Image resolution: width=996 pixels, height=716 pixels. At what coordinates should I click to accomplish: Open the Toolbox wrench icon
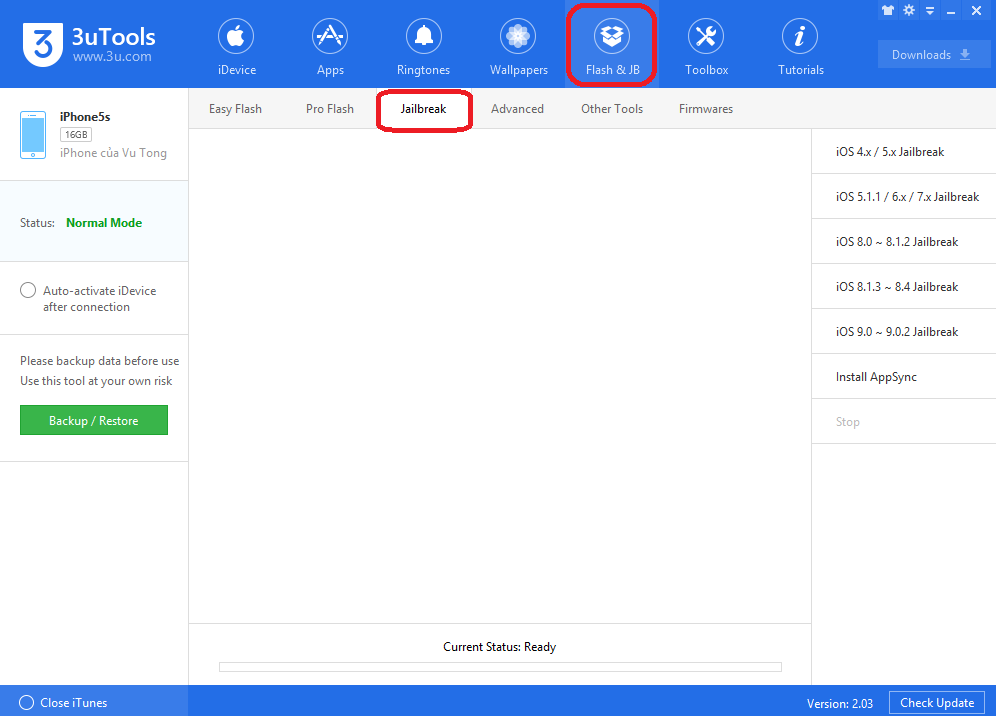click(706, 36)
